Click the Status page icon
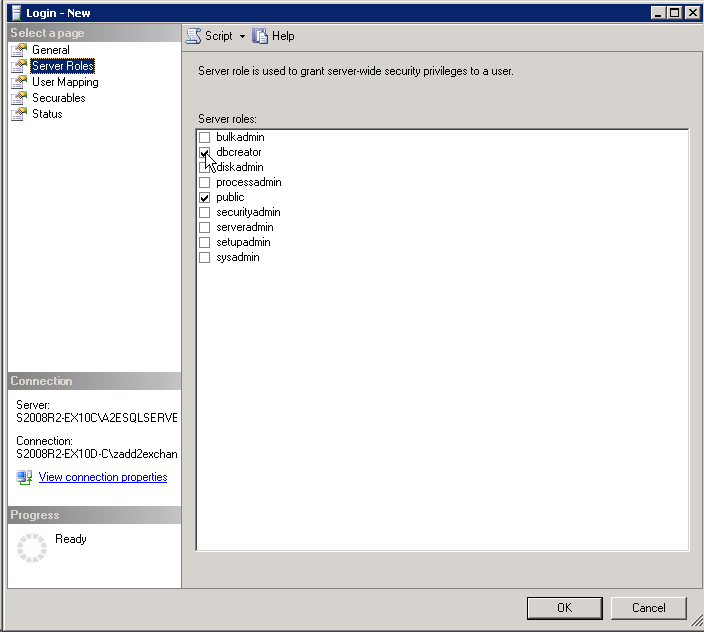 tap(19, 114)
